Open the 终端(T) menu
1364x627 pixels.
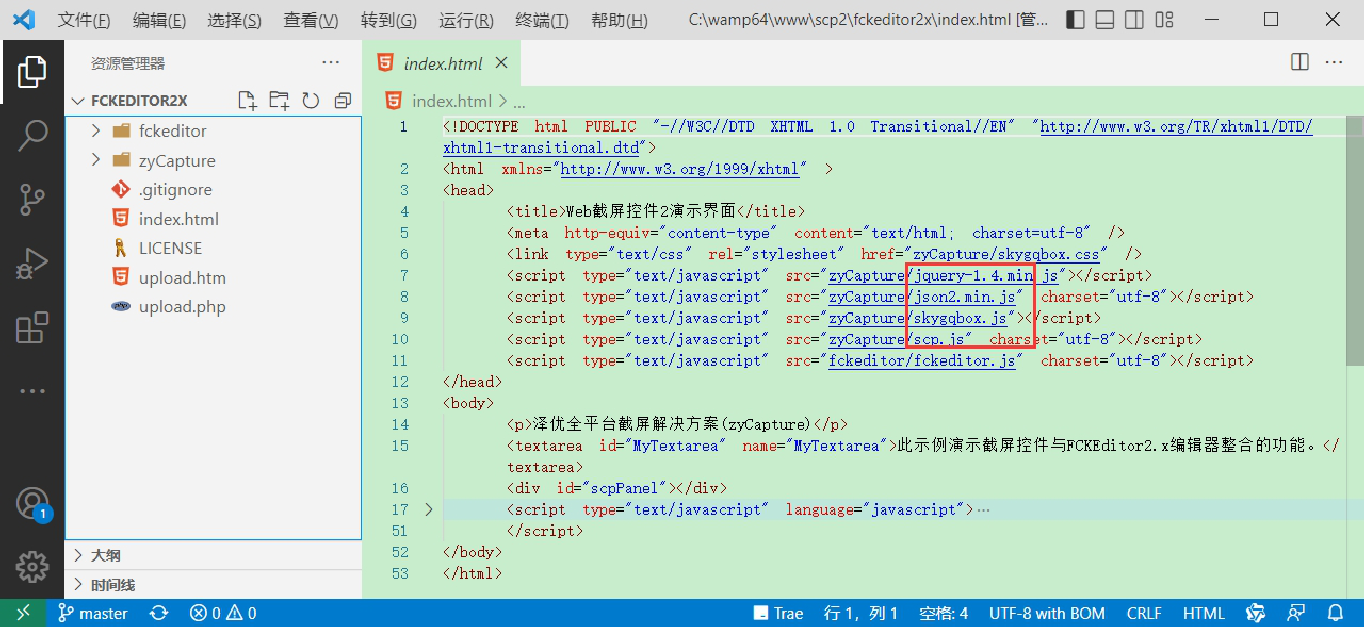pyautogui.click(x=541, y=21)
